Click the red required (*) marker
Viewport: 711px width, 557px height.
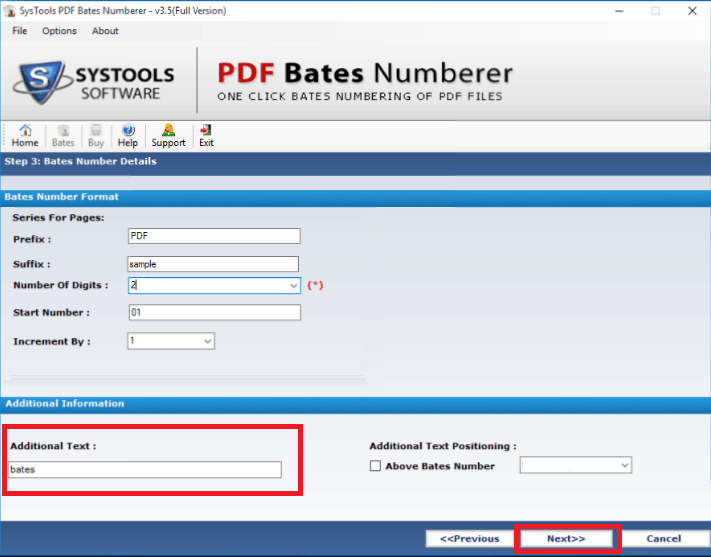pyautogui.click(x=315, y=285)
